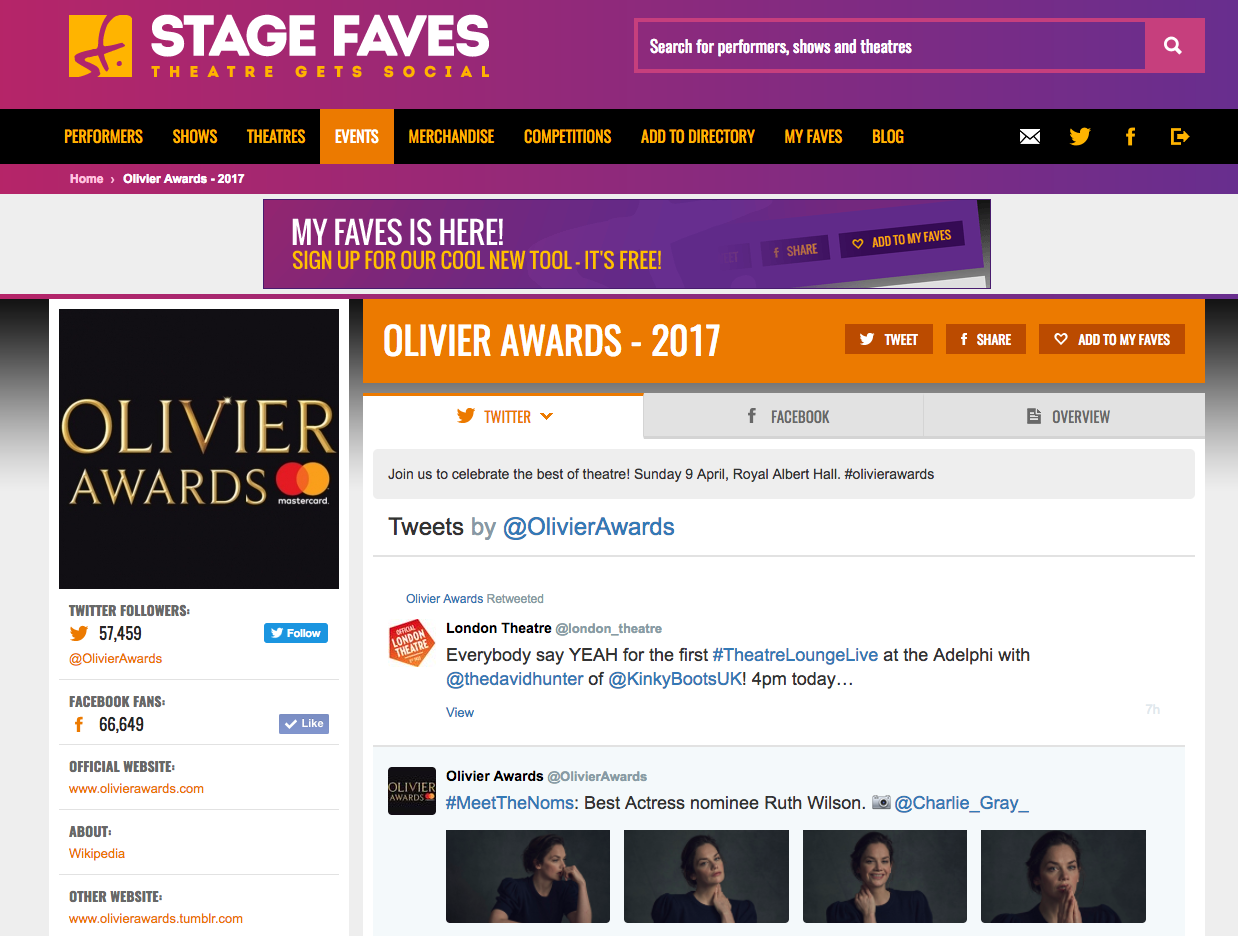Click @OlivierAwards in Tweets heading

pos(589,527)
